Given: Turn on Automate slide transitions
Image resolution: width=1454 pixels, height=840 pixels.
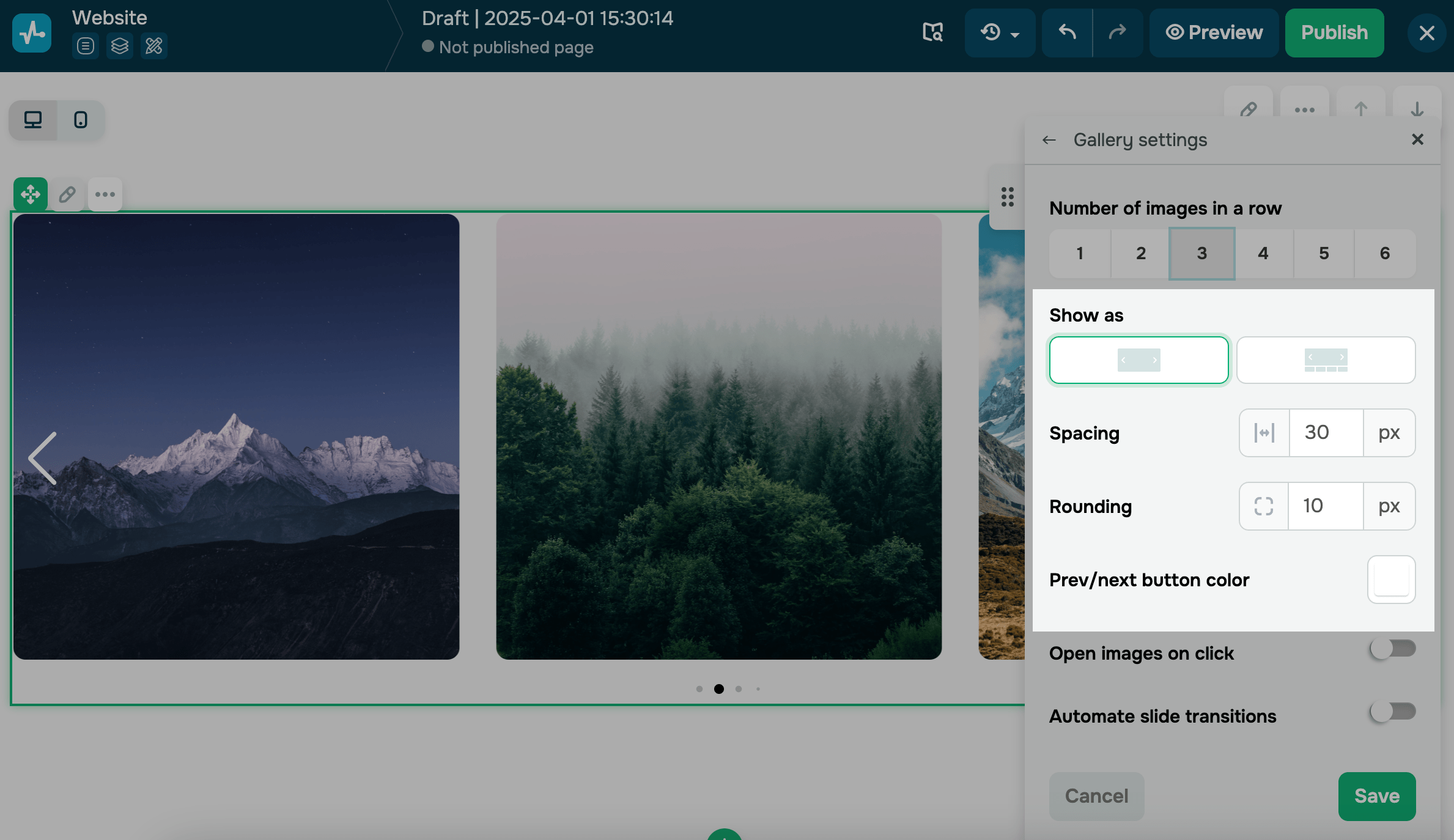Looking at the screenshot, I should coord(1392,712).
